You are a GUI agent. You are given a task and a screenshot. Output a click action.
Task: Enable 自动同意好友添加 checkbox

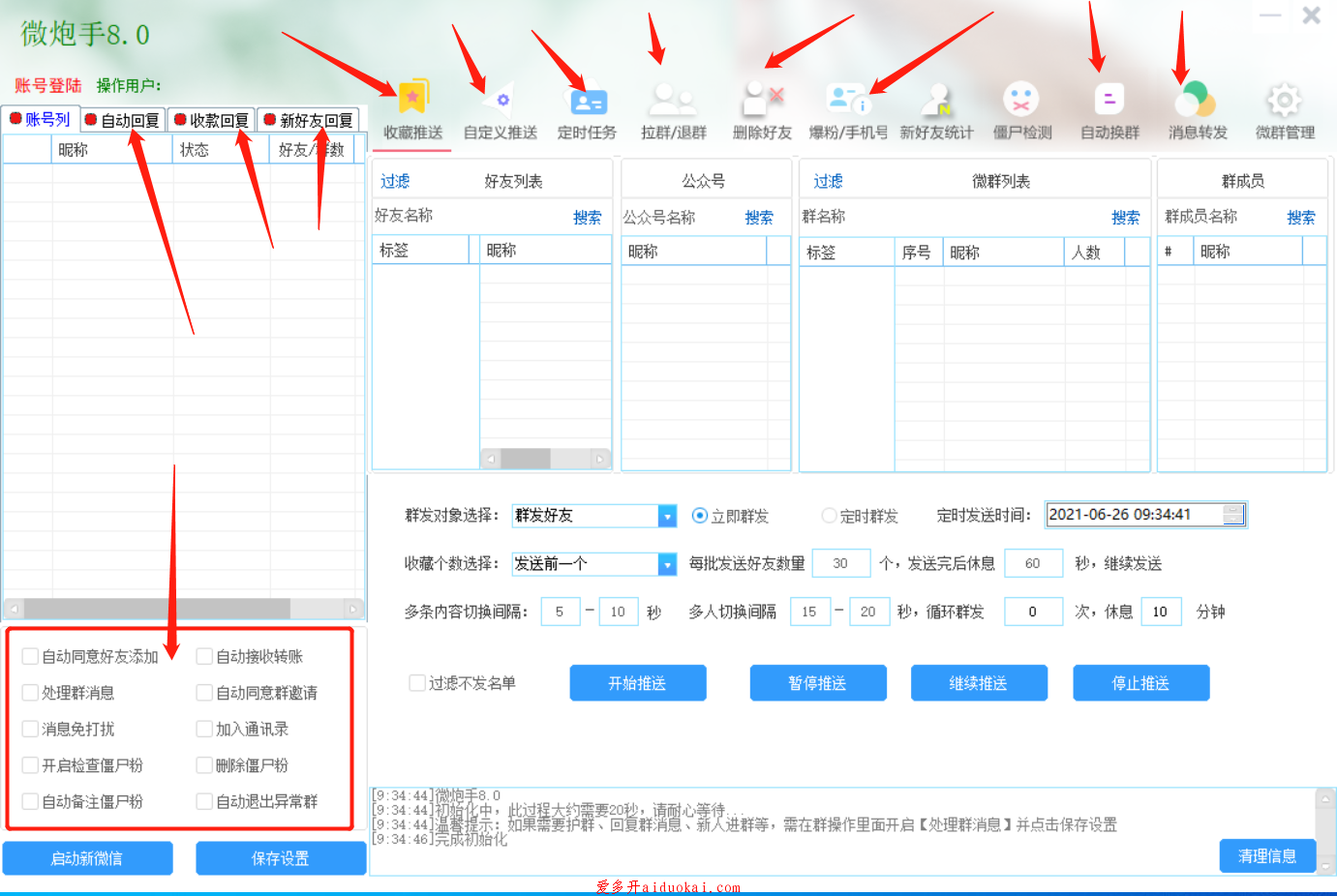[30, 656]
